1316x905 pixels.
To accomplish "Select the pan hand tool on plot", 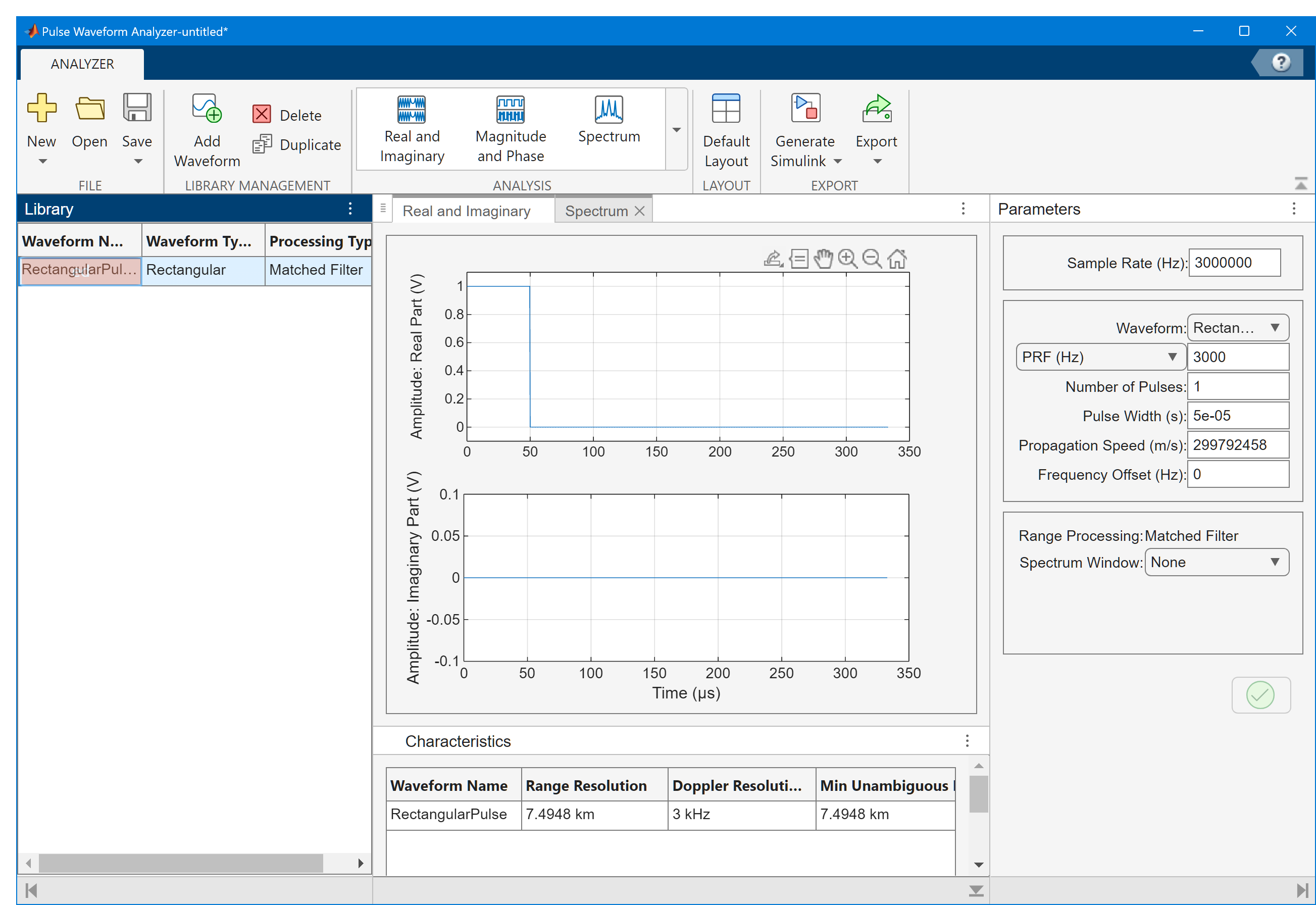I will click(x=823, y=259).
